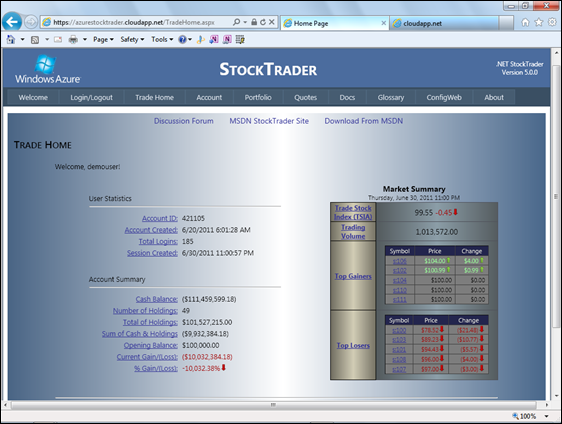
Task: Open the Portfolio navigation item
Action: pos(258,97)
